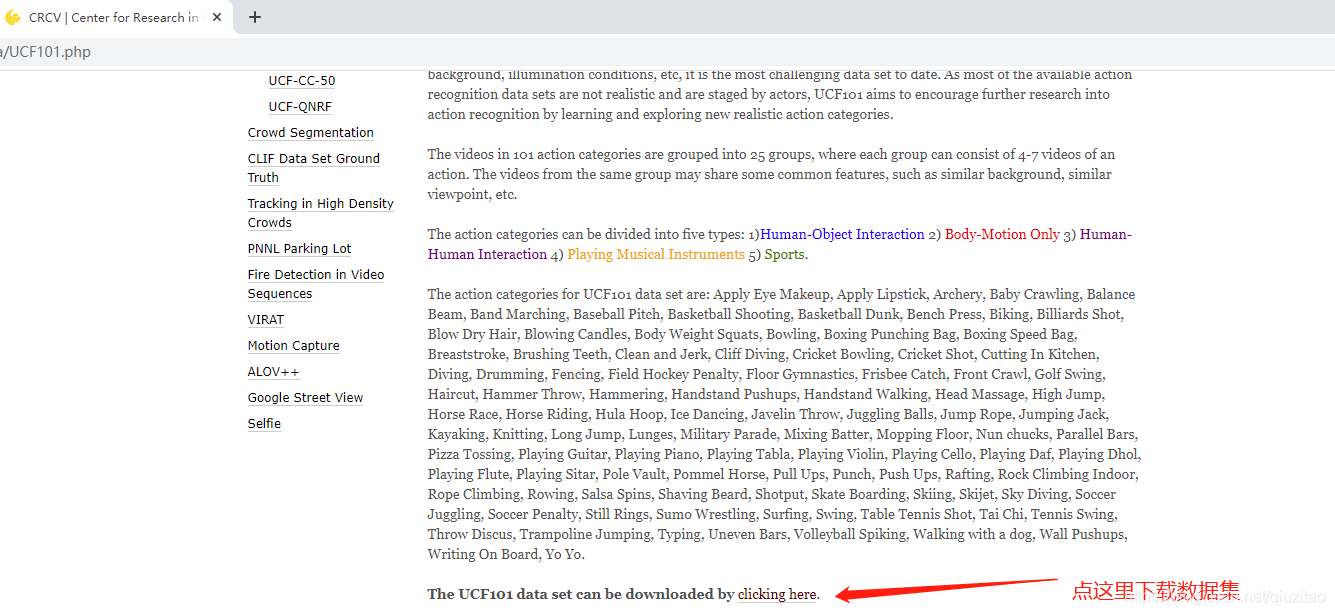
Task: Click the red 'Body-Motion Only' text
Action: pos(1002,234)
